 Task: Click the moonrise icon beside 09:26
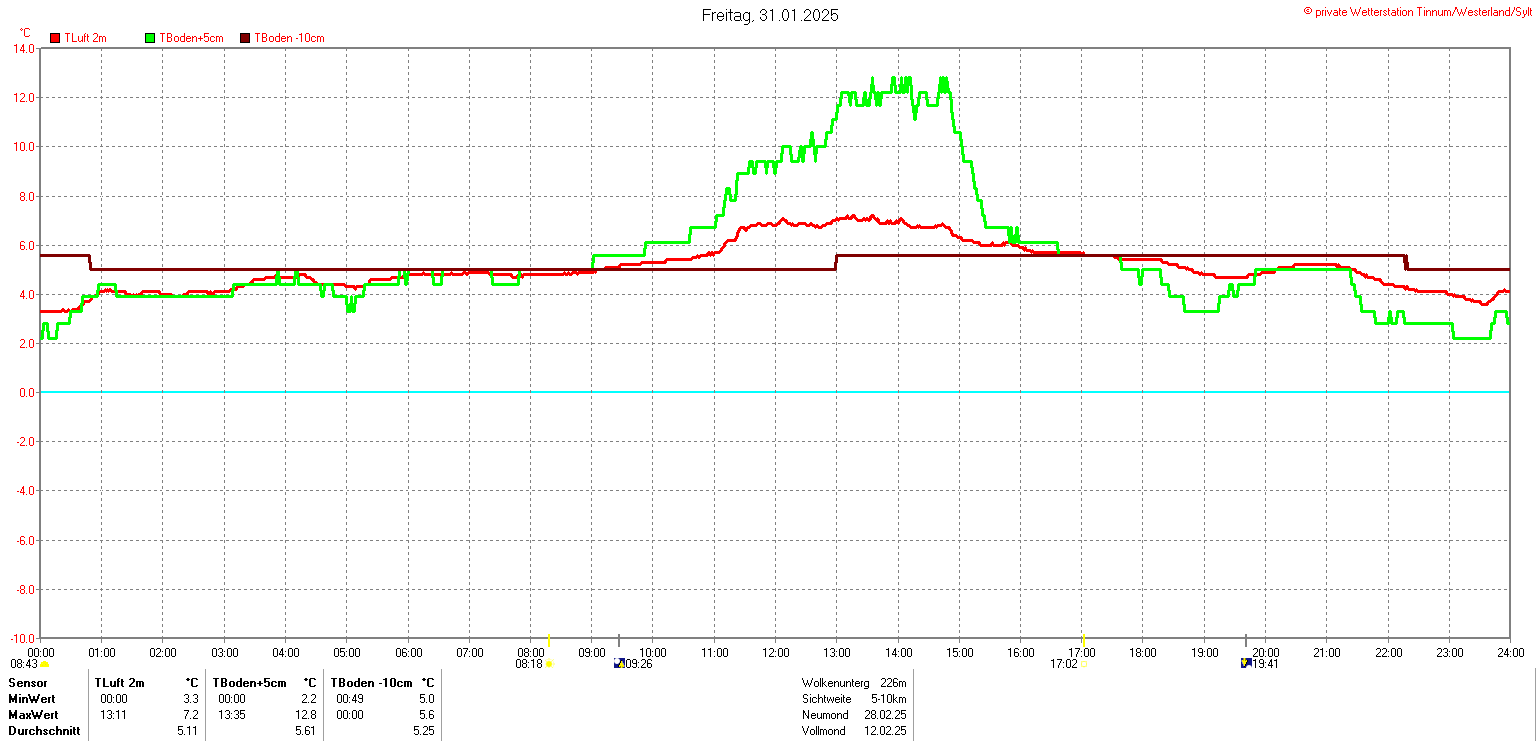click(618, 663)
